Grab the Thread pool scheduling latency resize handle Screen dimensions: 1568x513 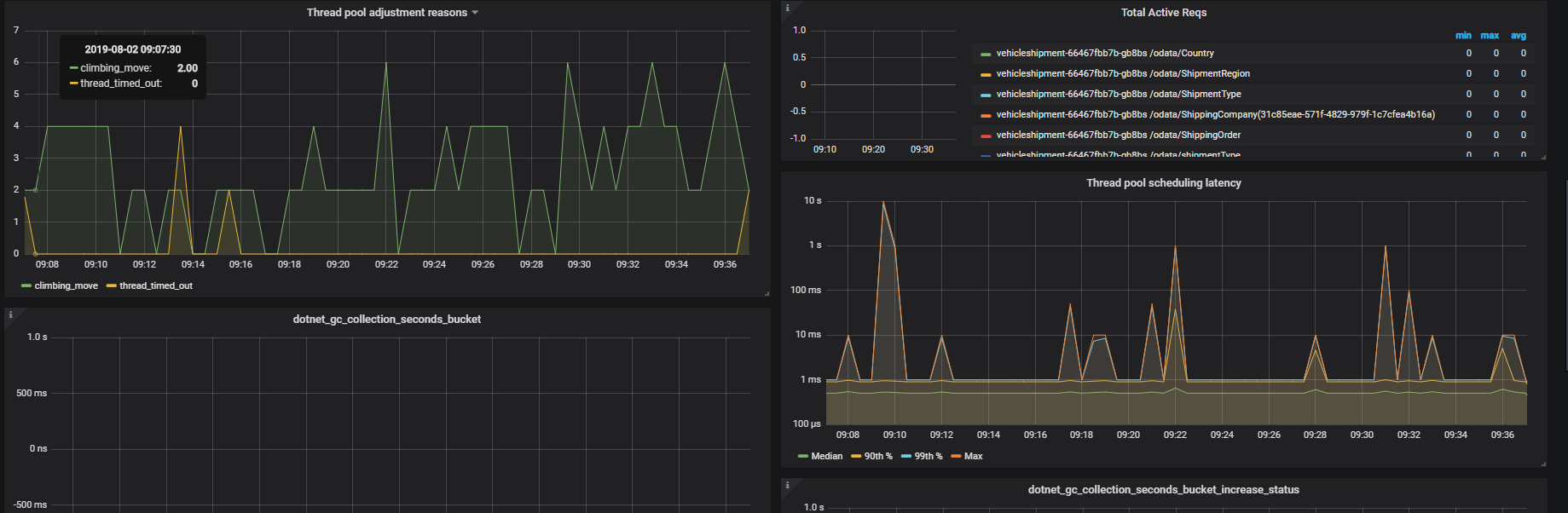pyautogui.click(x=1543, y=464)
